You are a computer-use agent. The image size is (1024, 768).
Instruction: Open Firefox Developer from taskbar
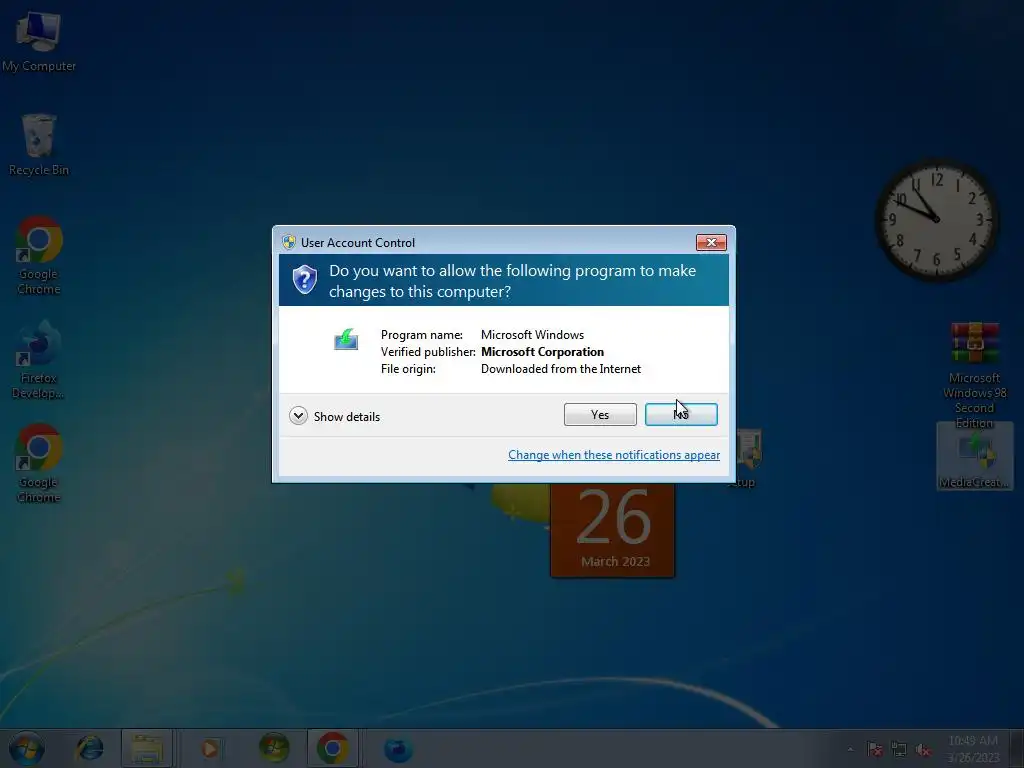[398, 748]
